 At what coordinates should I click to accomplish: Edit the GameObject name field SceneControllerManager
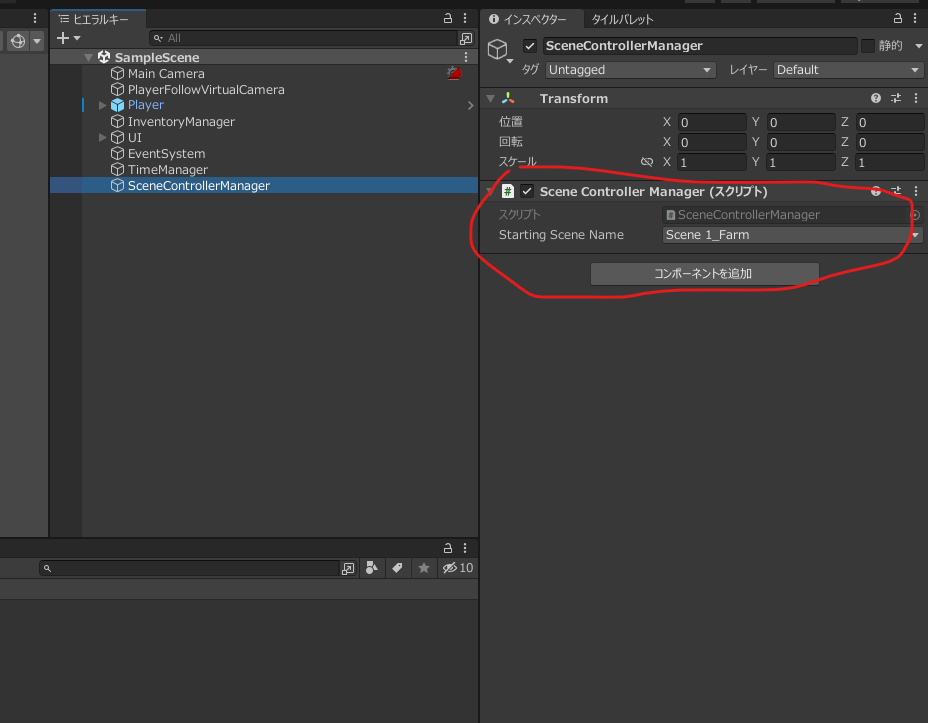click(700, 46)
